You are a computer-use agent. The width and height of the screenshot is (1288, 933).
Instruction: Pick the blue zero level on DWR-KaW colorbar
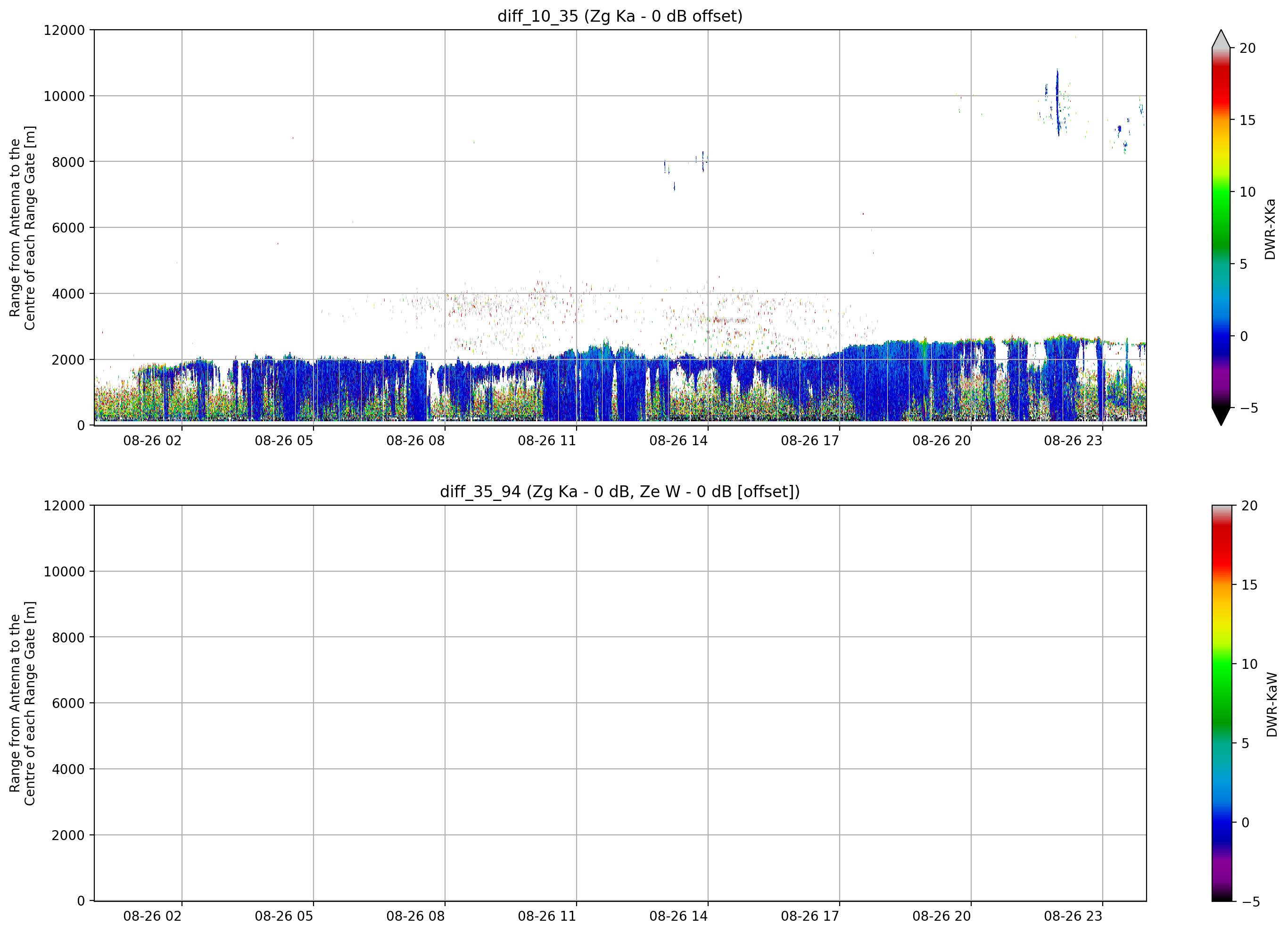1222,822
